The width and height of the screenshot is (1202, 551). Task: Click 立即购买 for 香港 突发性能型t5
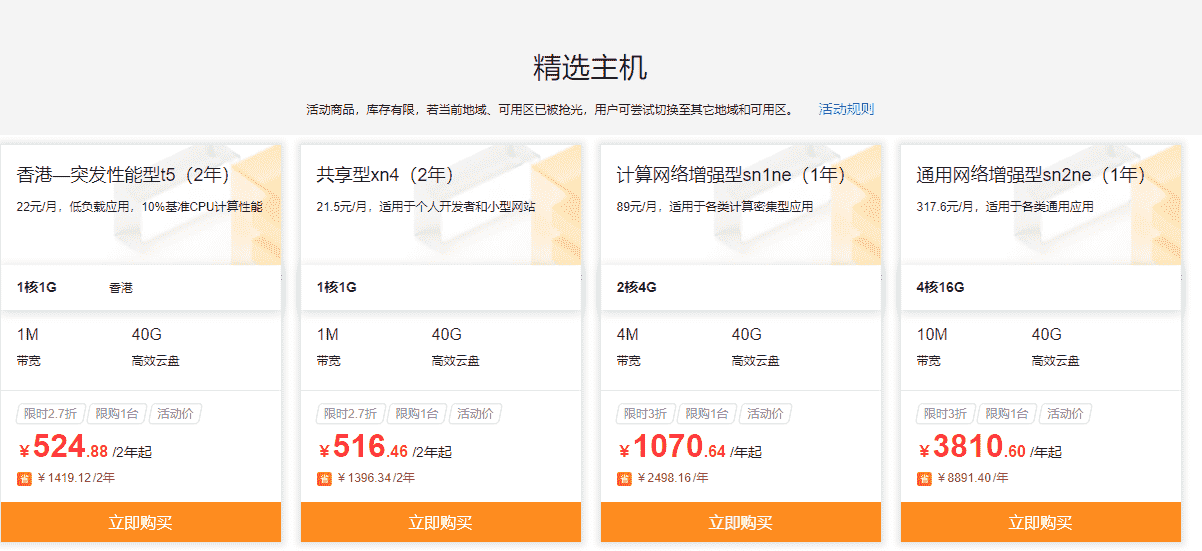tap(140, 522)
